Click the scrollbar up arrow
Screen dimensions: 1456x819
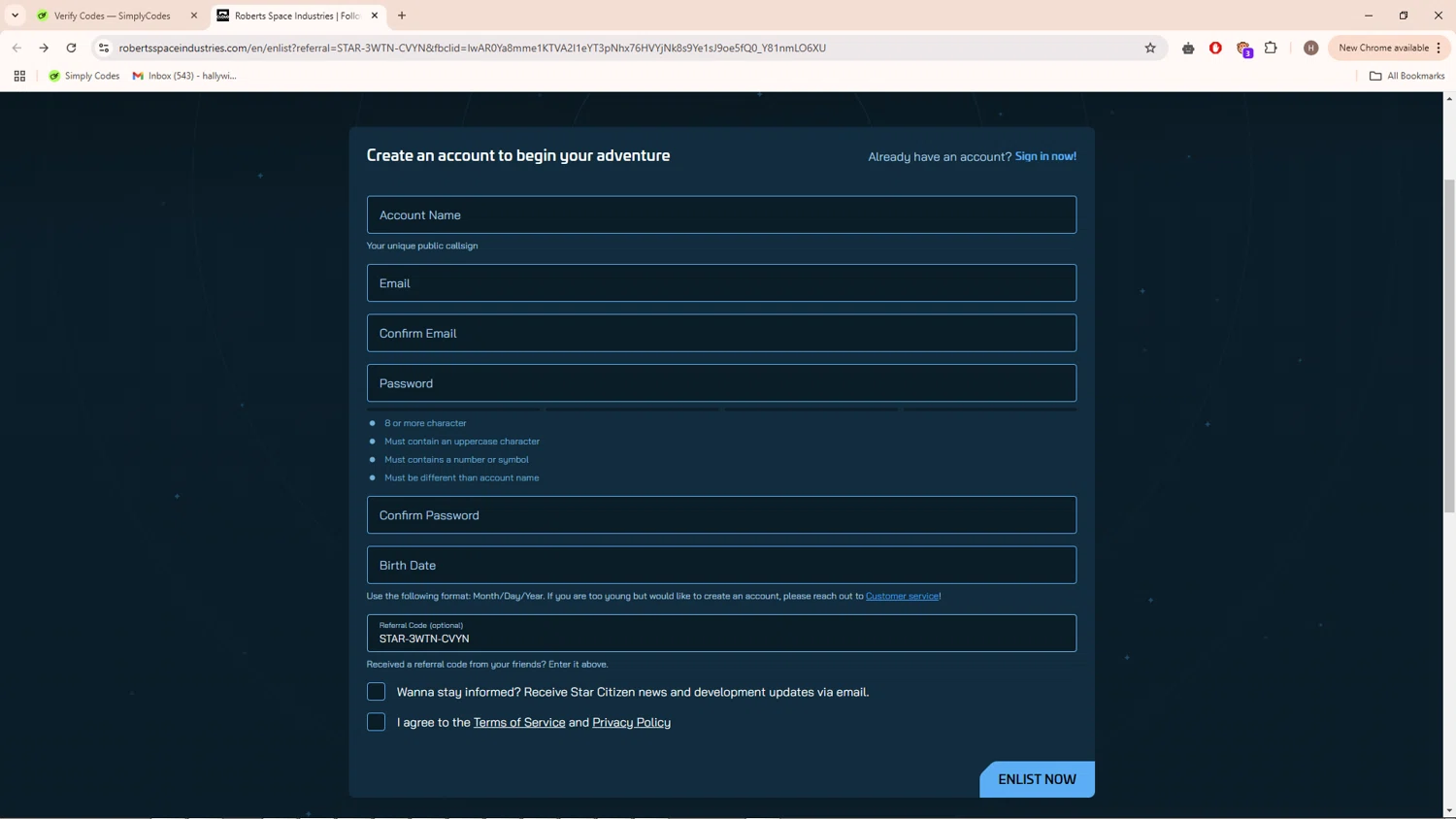pos(1449,99)
